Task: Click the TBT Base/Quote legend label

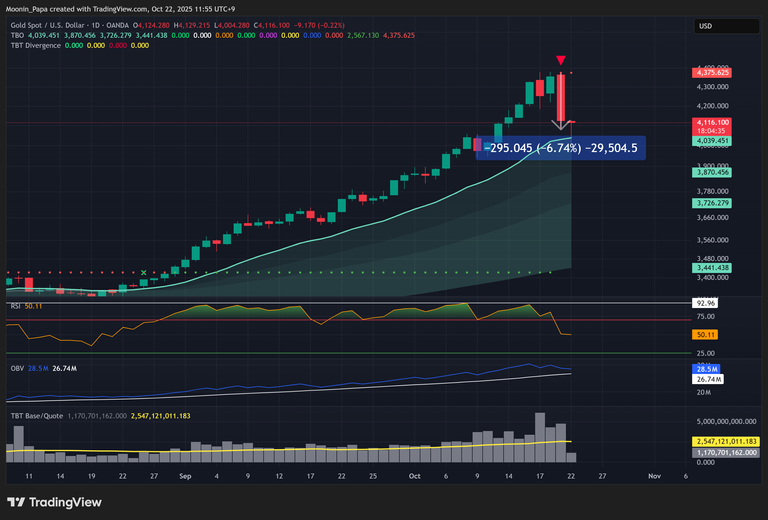Action: click(38, 415)
